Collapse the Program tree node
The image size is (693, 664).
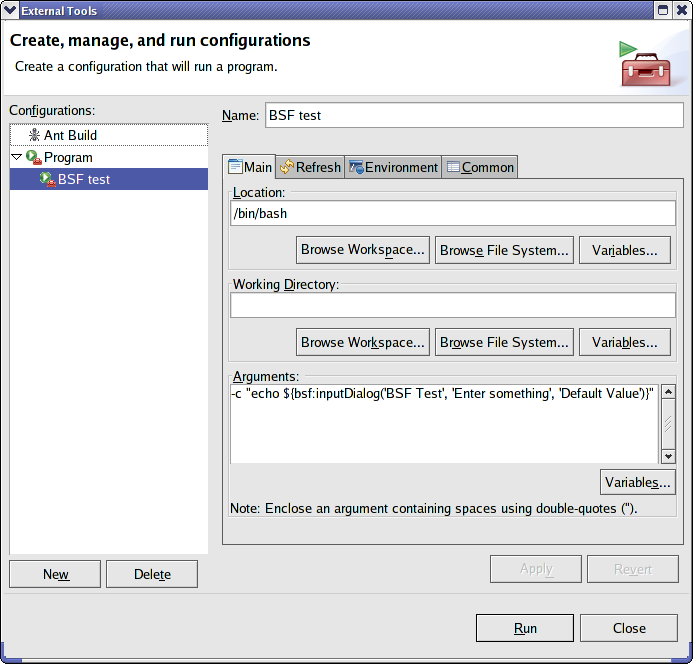tap(17, 157)
